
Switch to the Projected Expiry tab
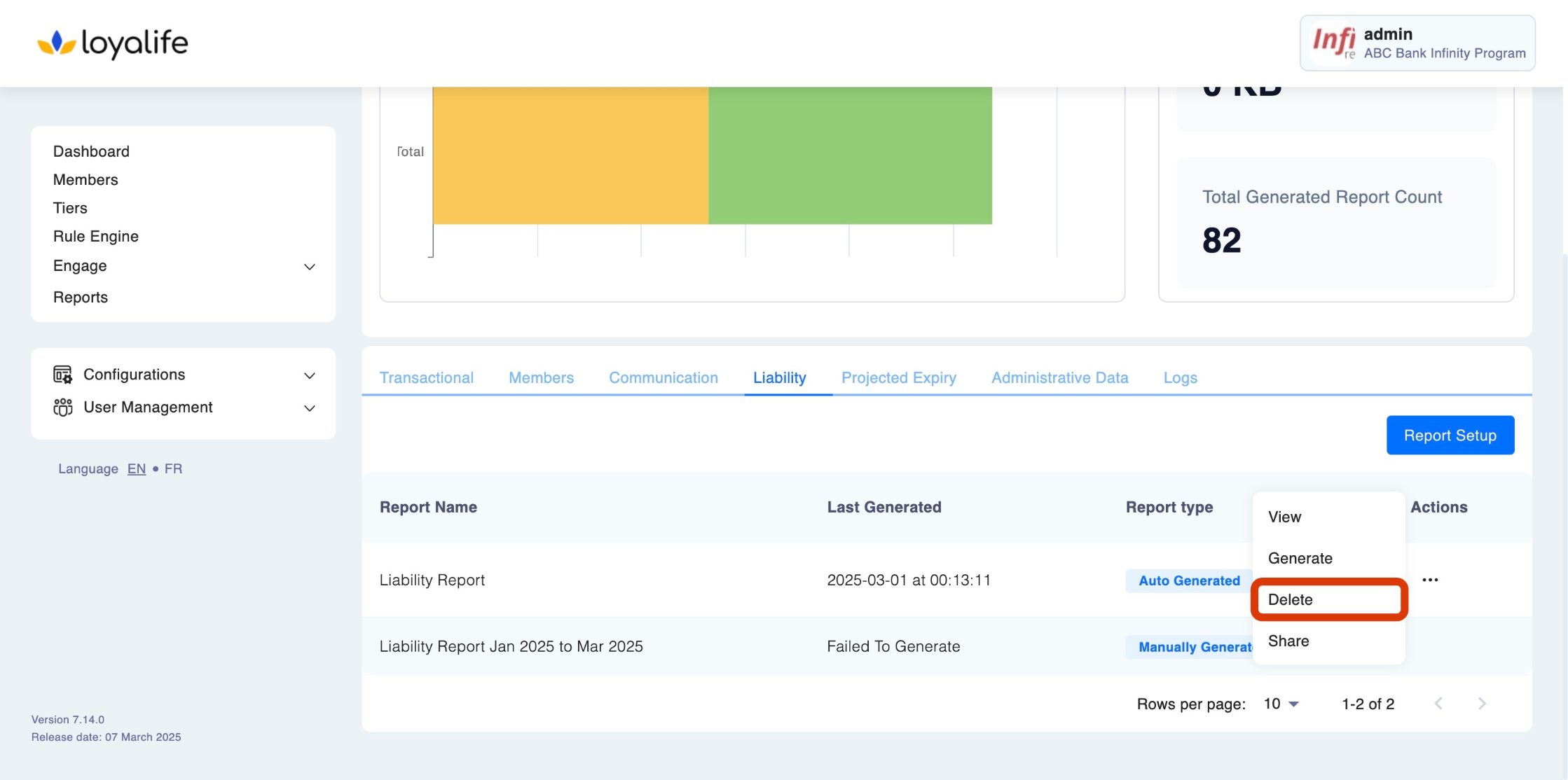(x=898, y=377)
